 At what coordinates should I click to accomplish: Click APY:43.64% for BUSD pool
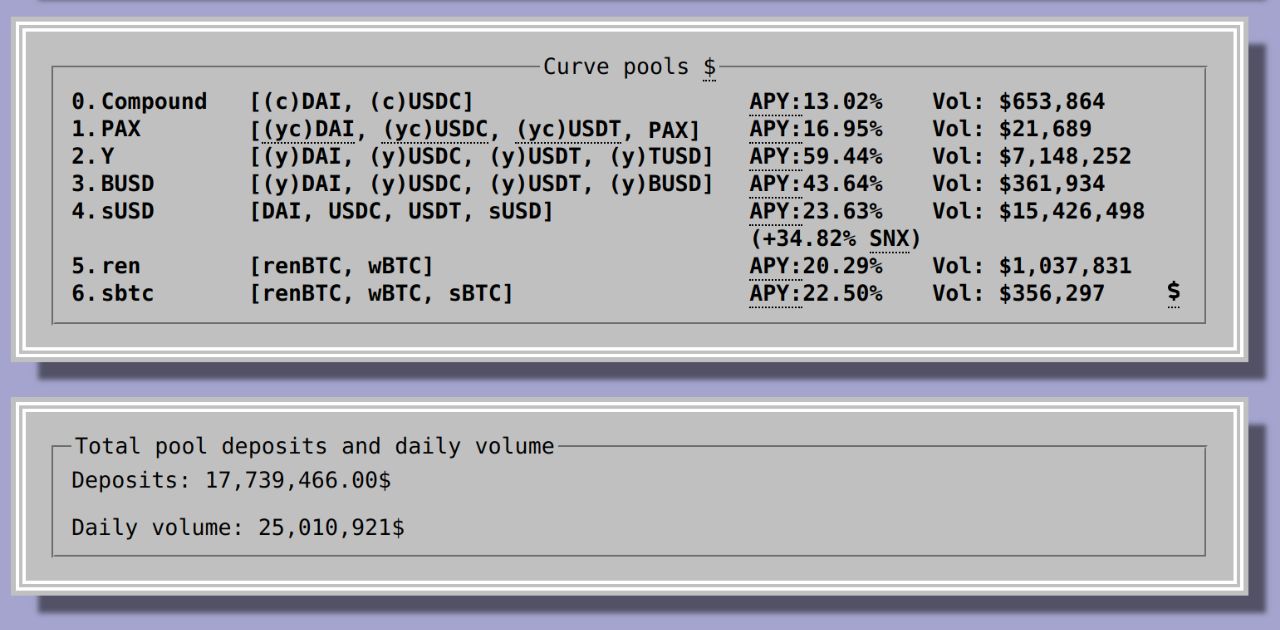(816, 184)
